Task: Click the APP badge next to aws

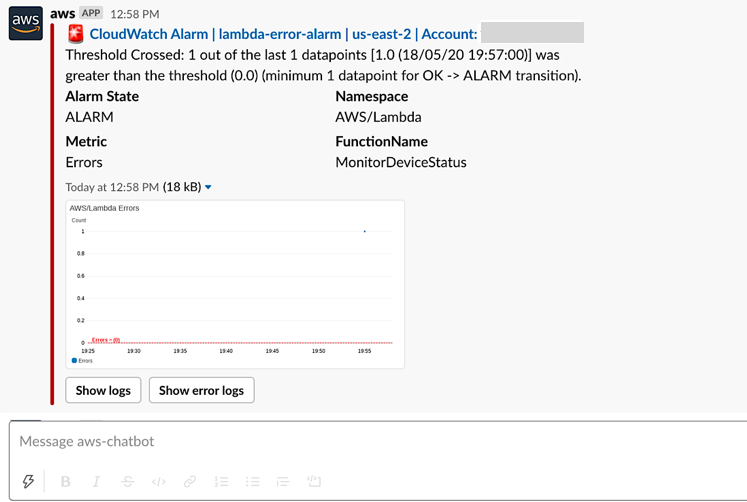Action: pos(91,13)
